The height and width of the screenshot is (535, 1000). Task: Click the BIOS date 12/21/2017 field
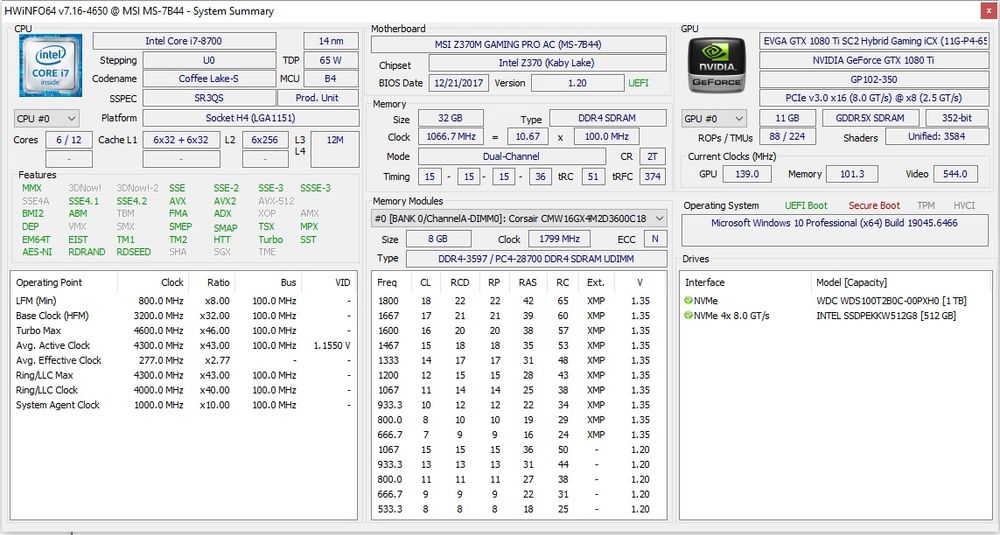459,83
